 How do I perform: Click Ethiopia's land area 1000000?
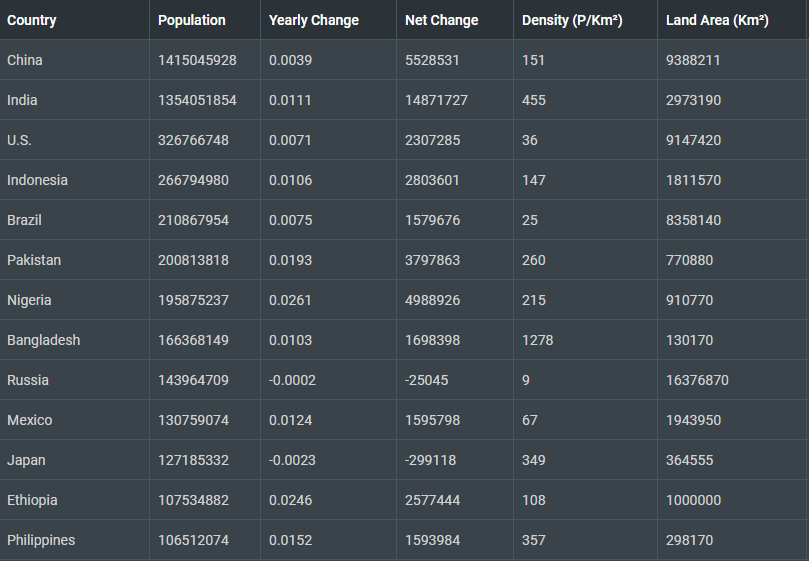click(x=693, y=500)
